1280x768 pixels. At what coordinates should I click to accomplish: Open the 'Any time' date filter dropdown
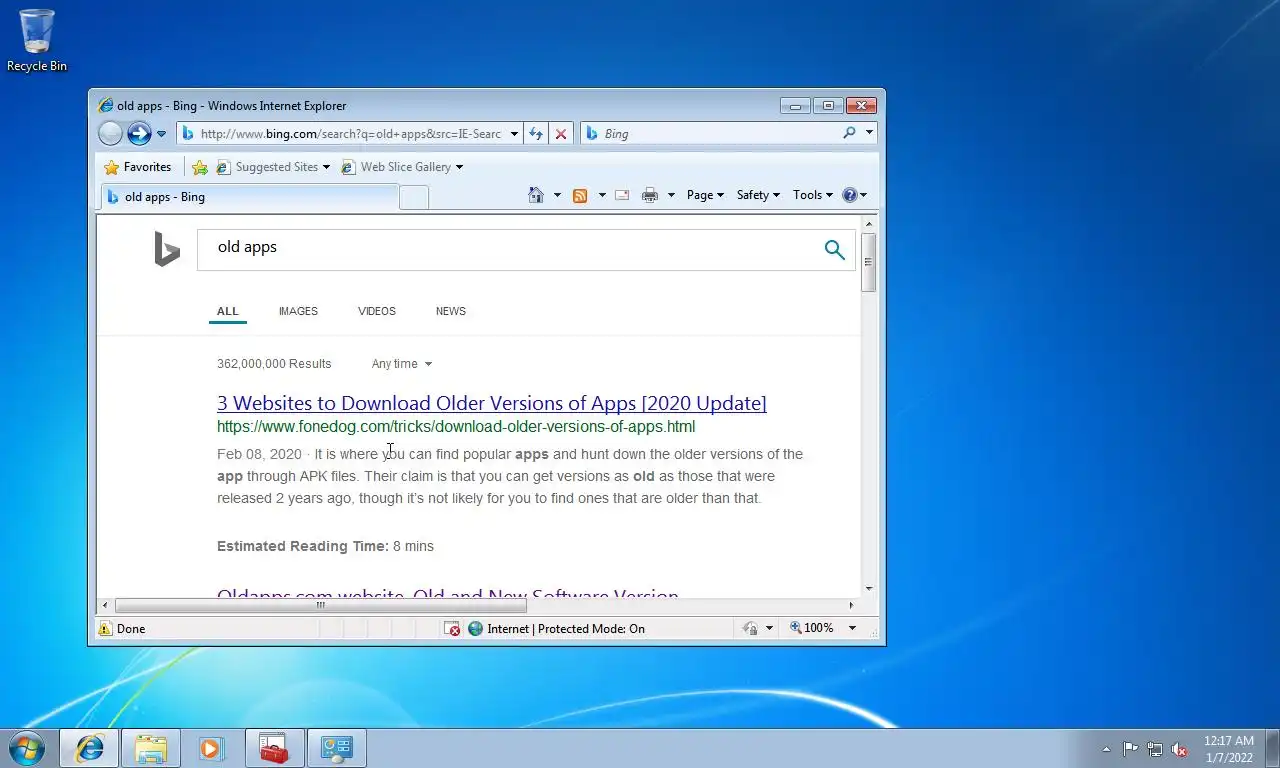pyautogui.click(x=402, y=364)
